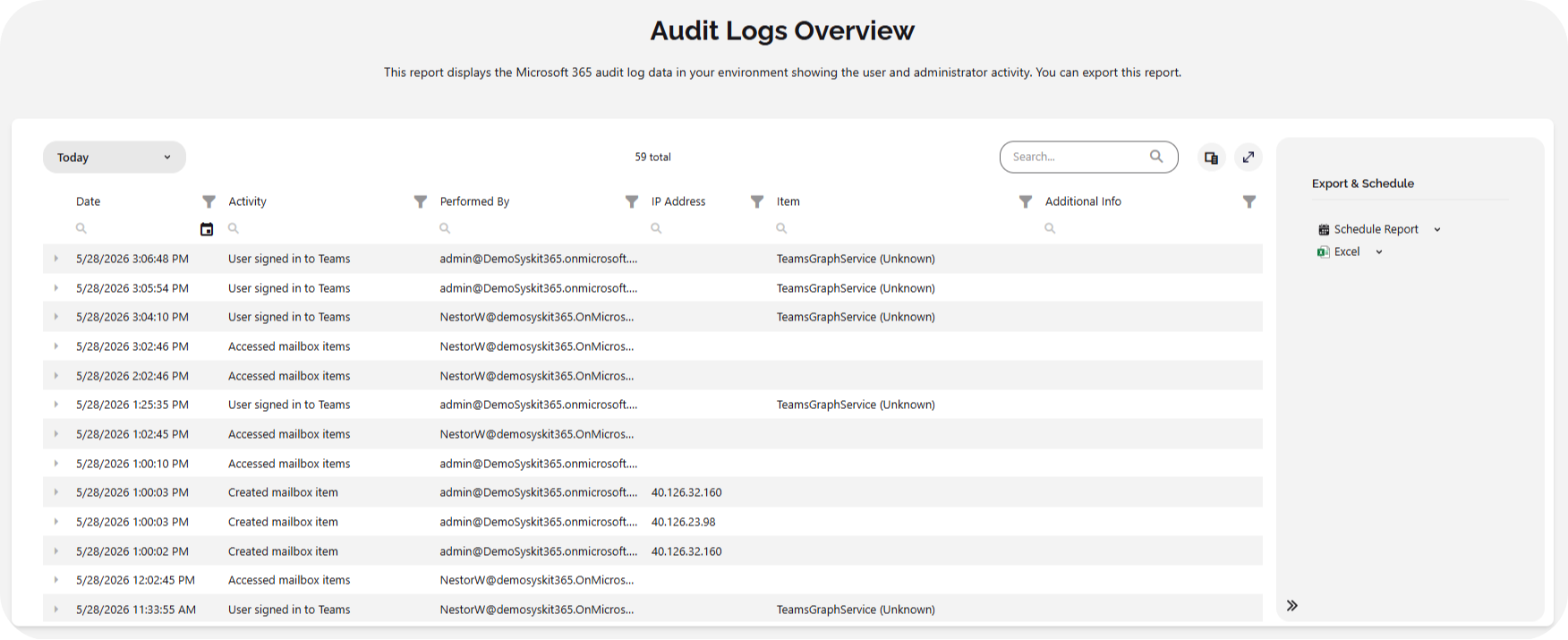Click the Schedule Report calendar icon
1568x640 pixels.
coord(1324,230)
